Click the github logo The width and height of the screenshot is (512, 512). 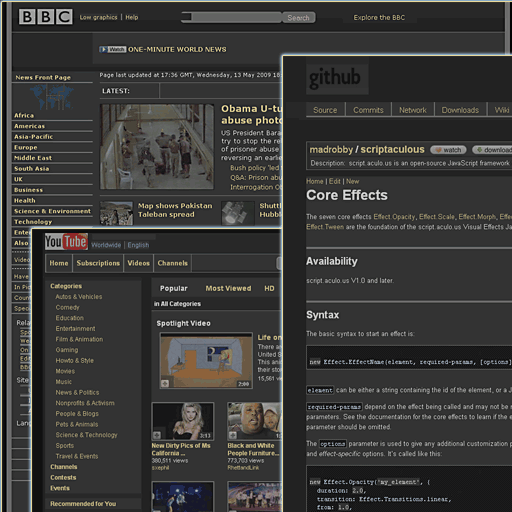(x=335, y=78)
